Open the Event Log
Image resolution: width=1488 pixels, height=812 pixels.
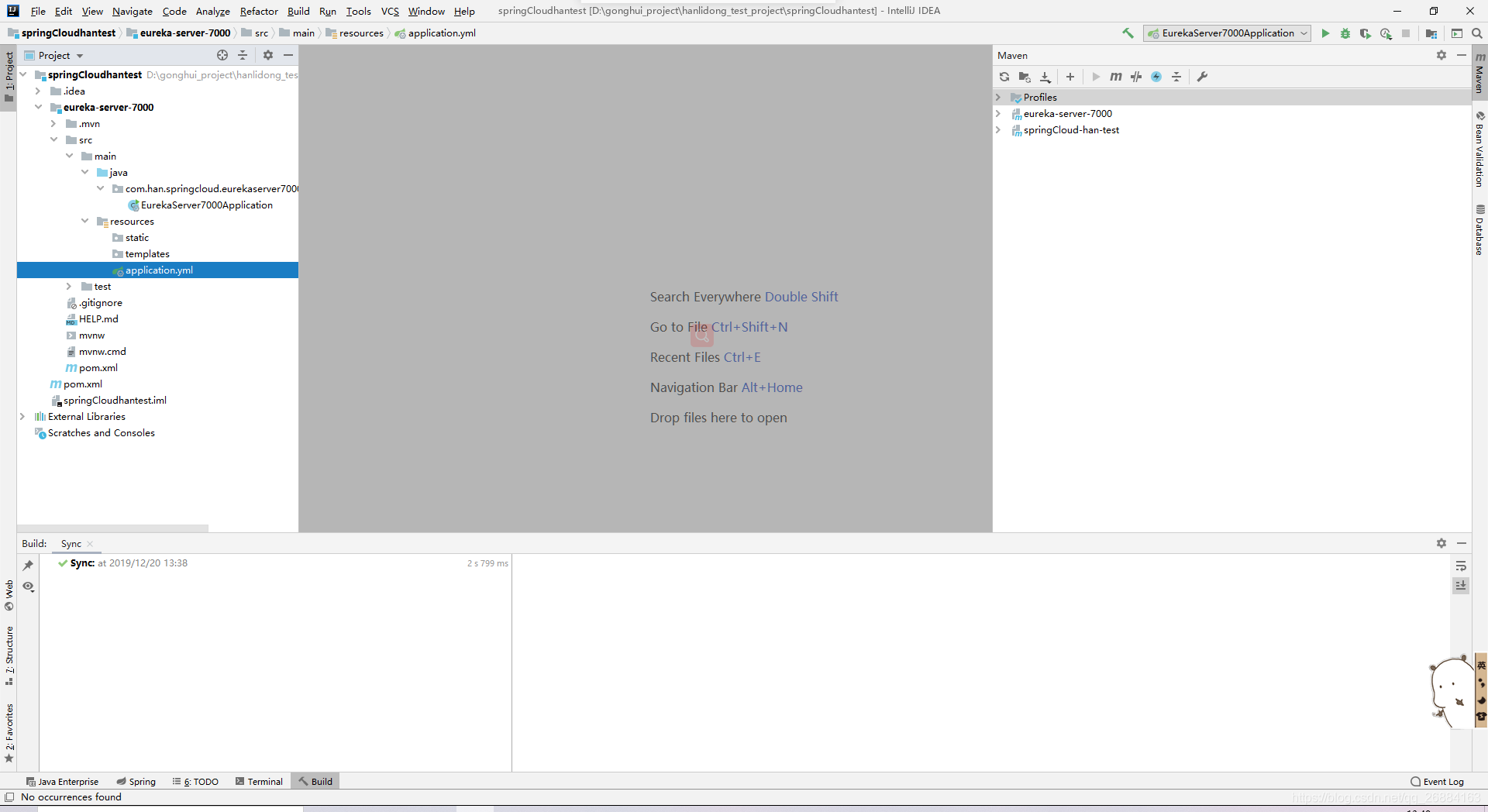click(1438, 782)
